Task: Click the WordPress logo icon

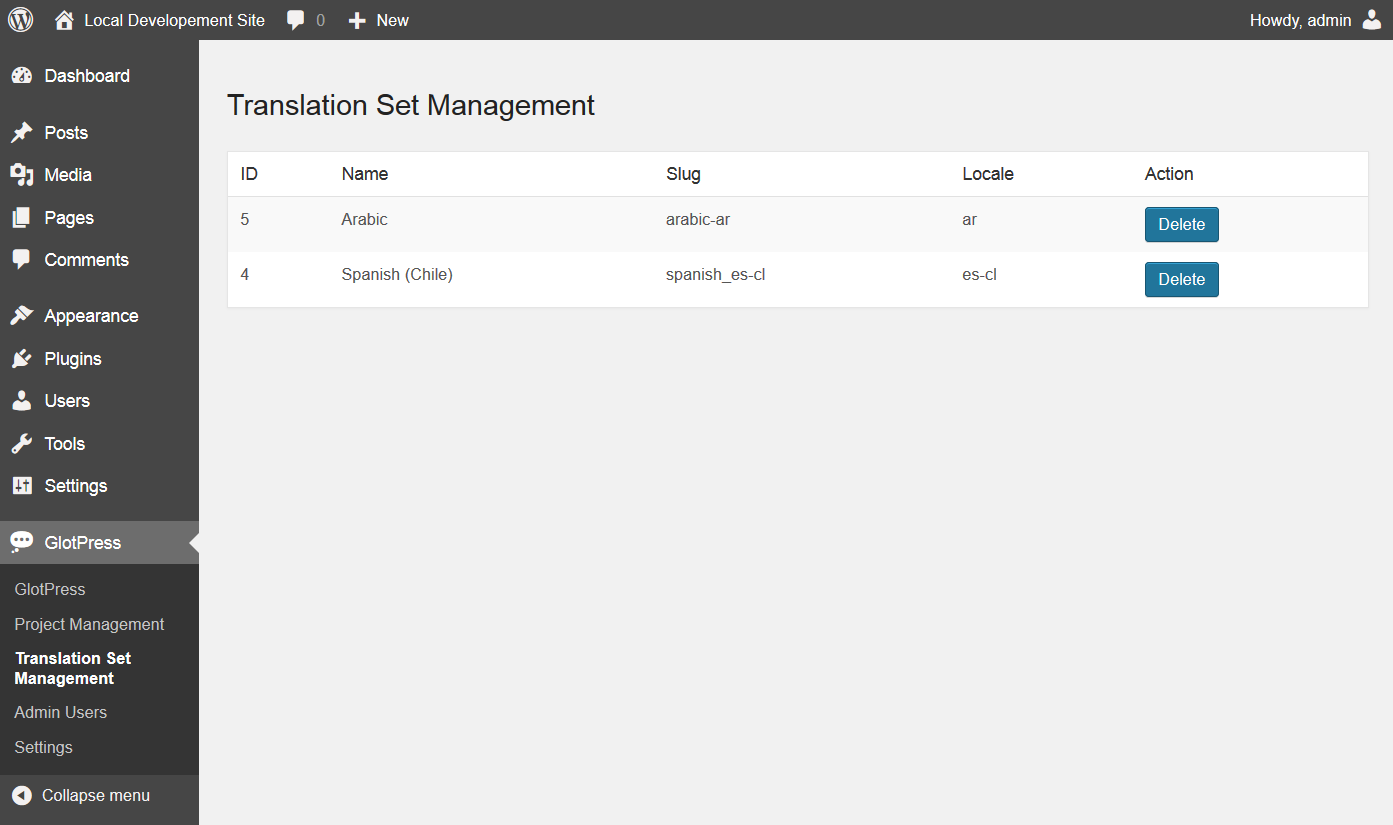Action: click(x=21, y=20)
